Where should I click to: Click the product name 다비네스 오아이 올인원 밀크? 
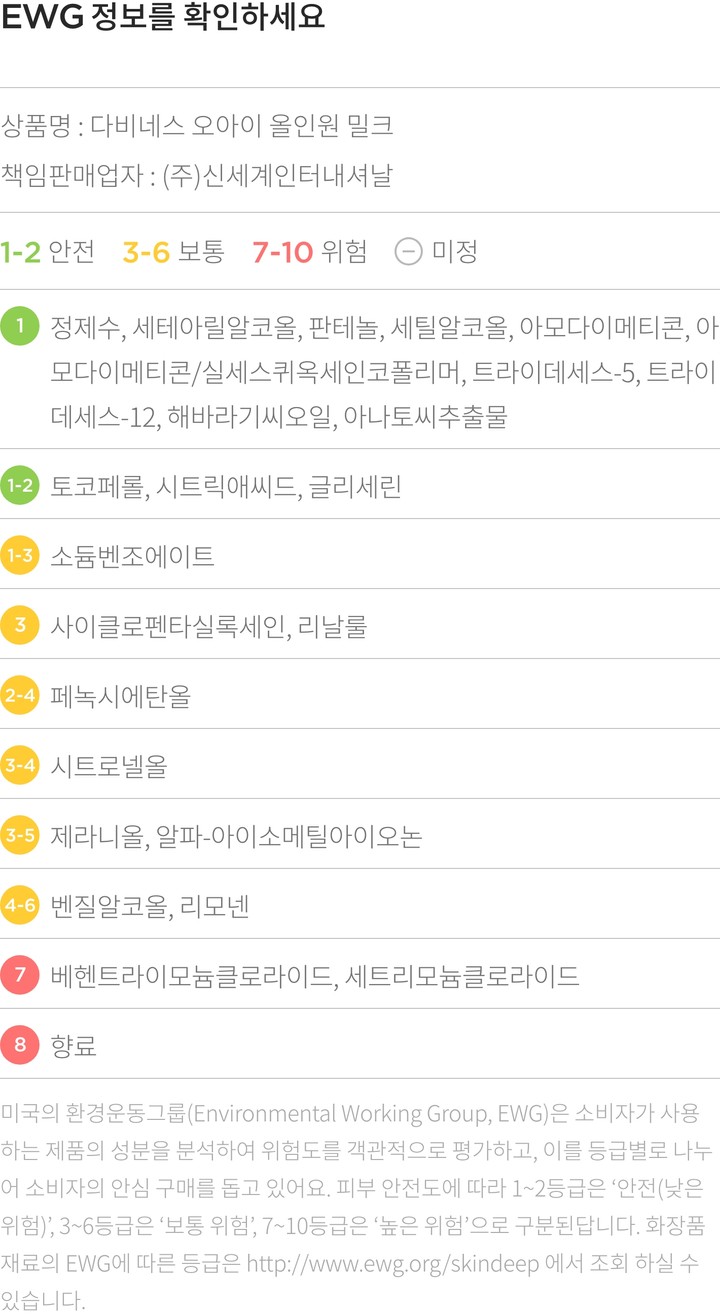pos(242,126)
